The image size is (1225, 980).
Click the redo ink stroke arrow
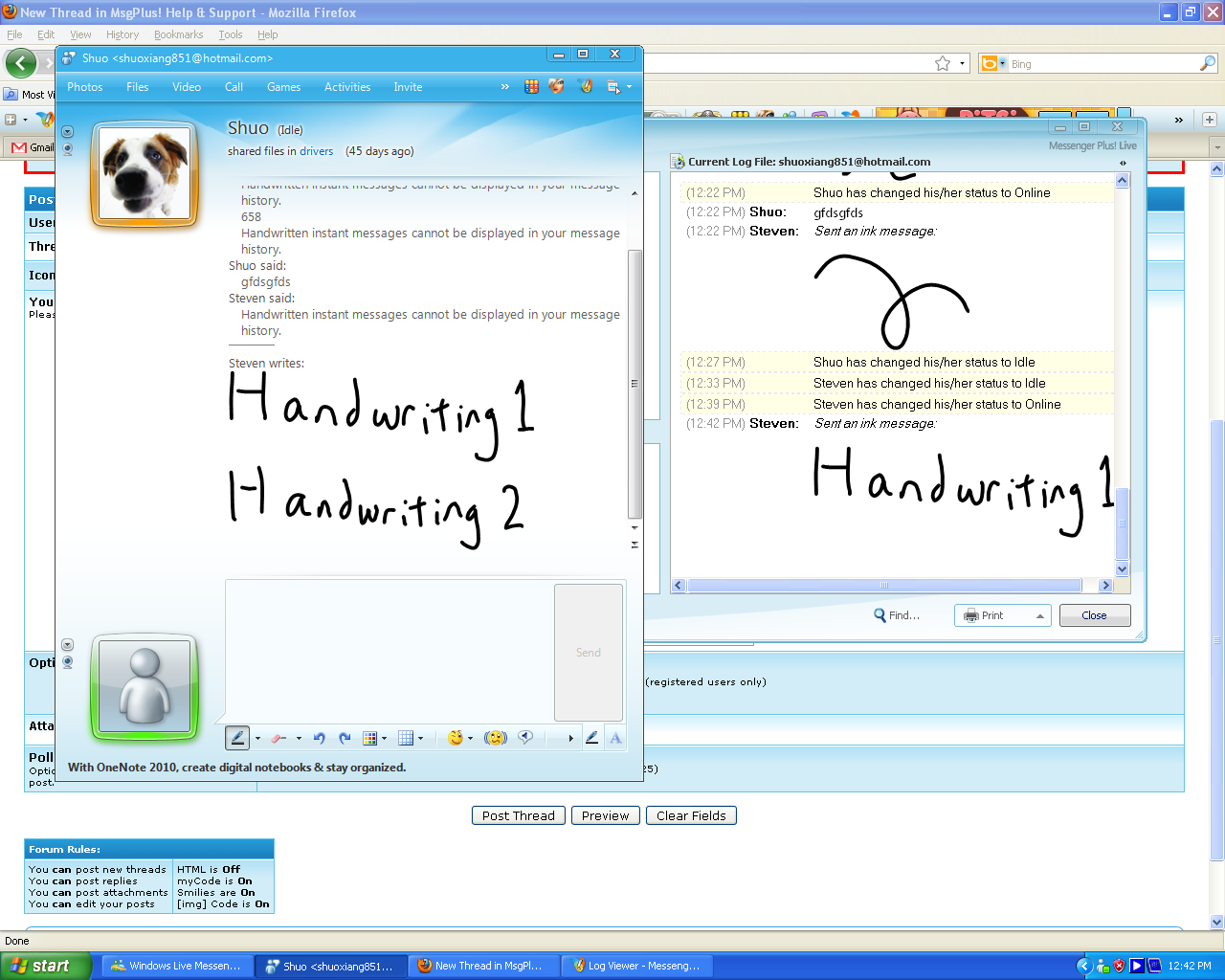tap(345, 738)
